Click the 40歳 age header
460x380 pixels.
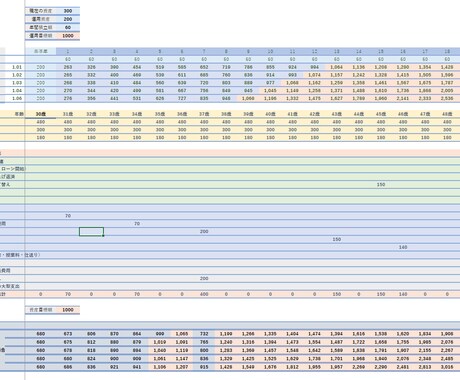pos(270,114)
